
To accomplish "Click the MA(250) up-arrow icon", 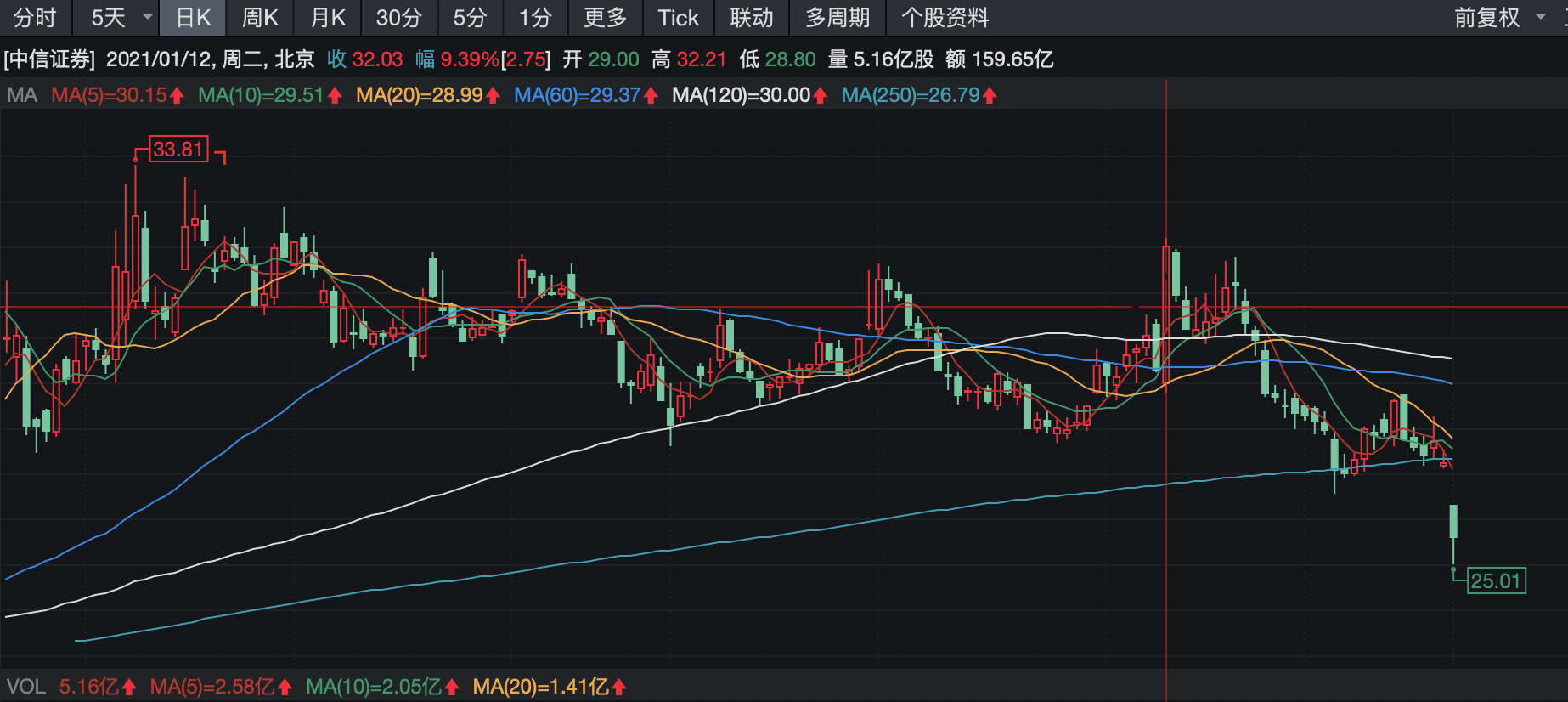I will point(990,95).
